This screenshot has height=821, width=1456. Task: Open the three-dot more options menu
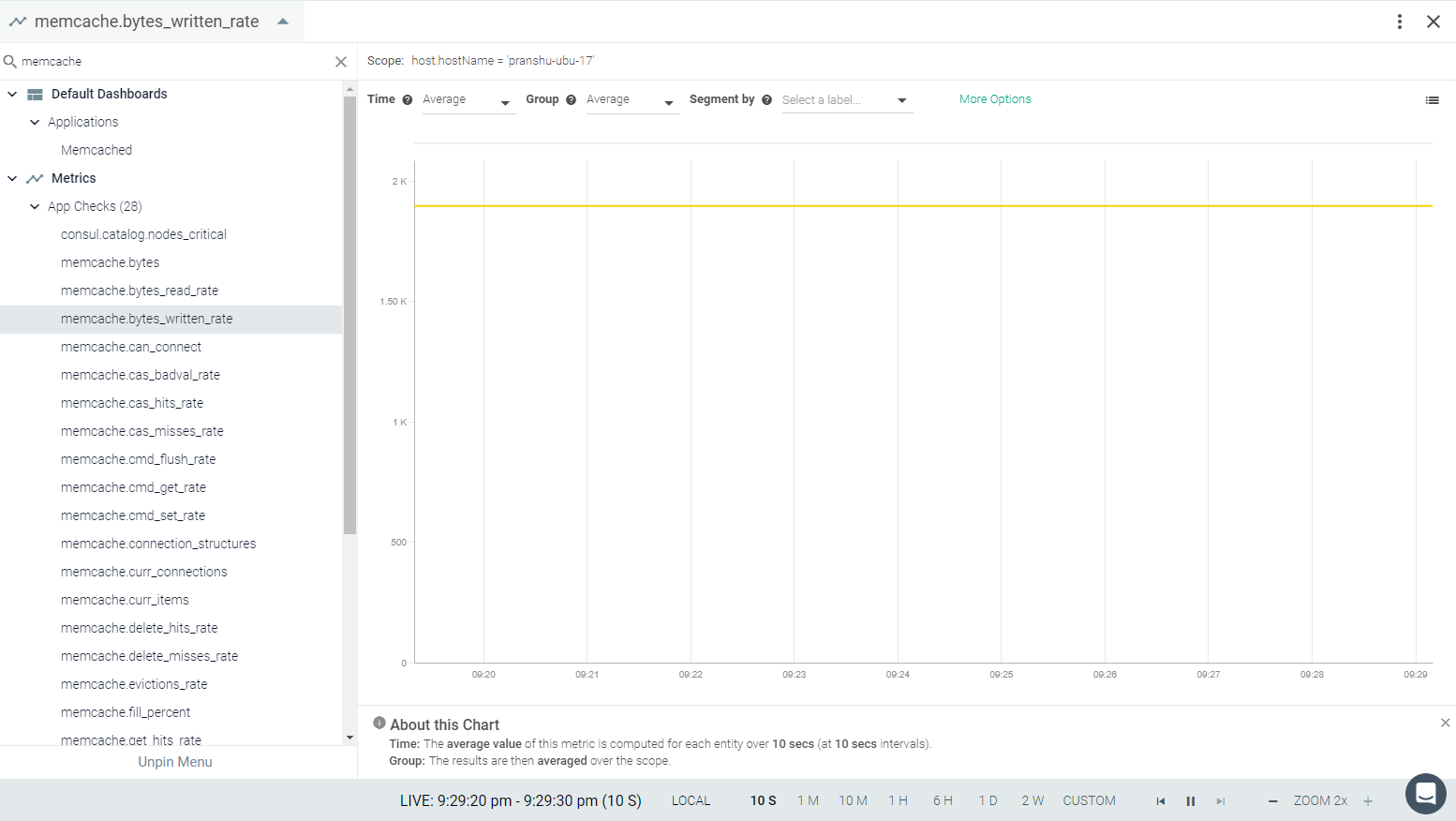coord(1400,22)
